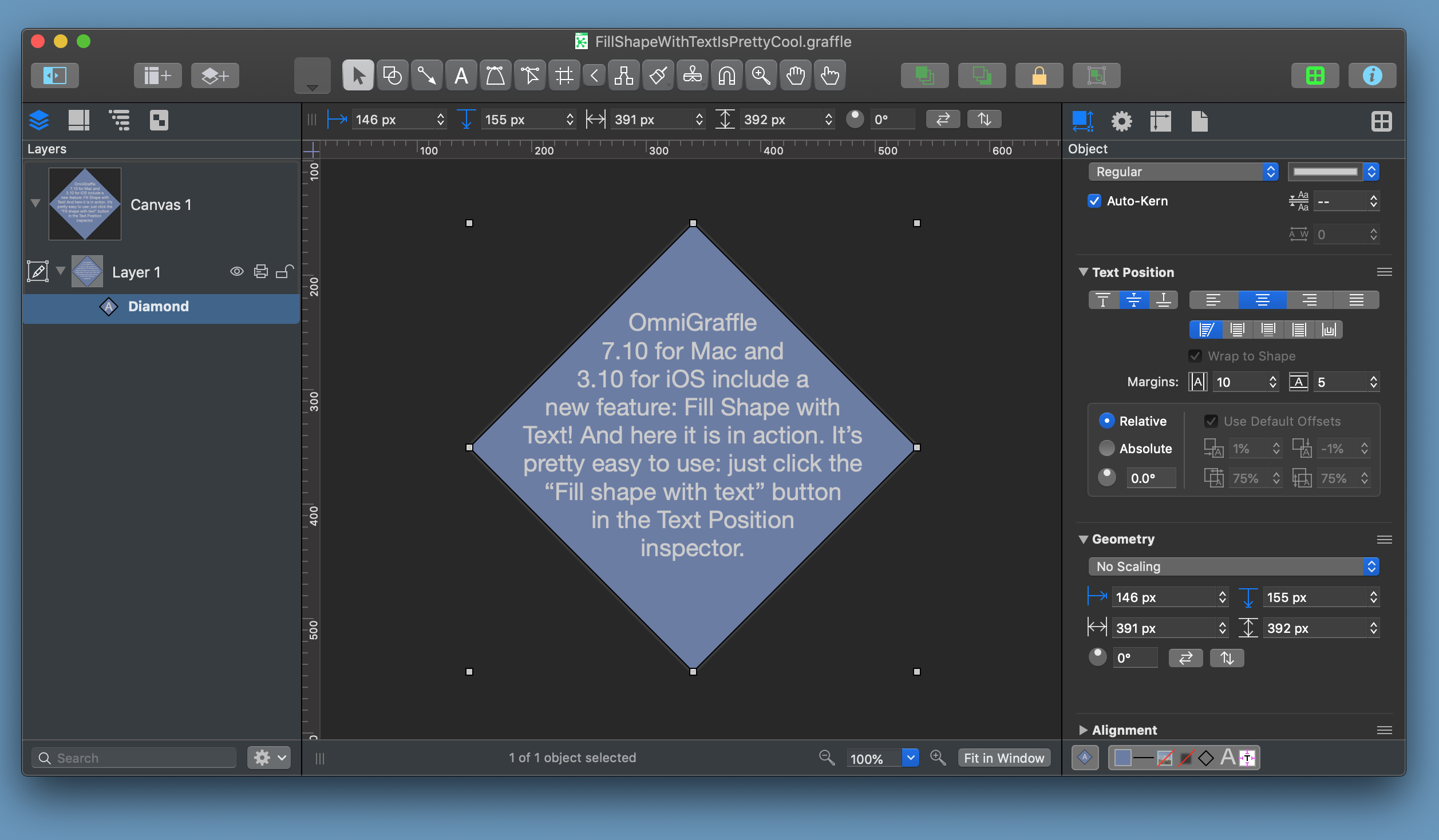Select the Magnet tool
1439x840 pixels.
click(x=727, y=76)
